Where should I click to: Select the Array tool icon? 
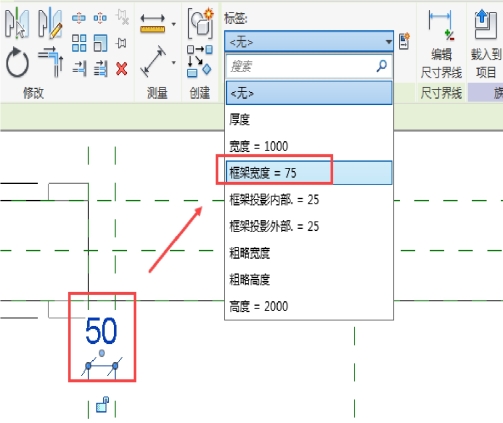[x=79, y=43]
